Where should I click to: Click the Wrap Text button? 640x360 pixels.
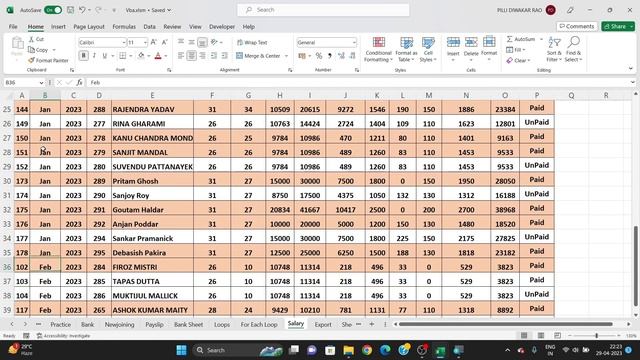tap(252, 42)
